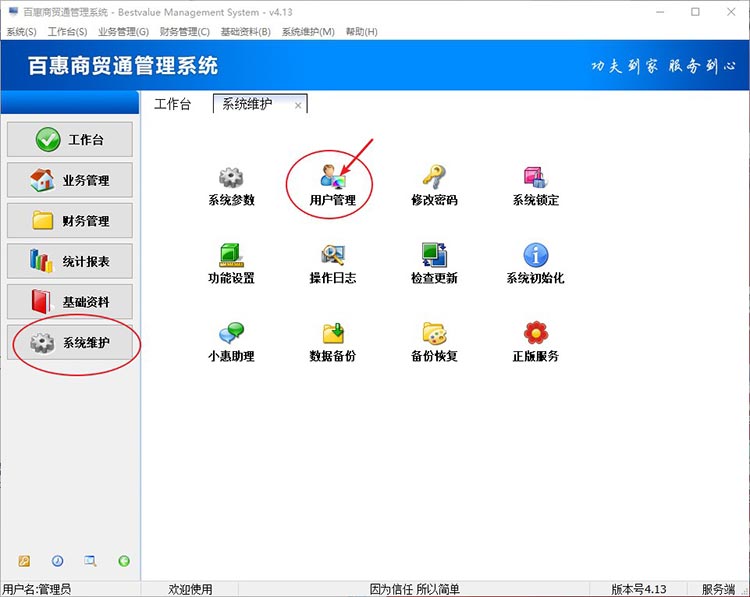
Task: Select the 基础资料 sidebar button
Action: [70, 302]
